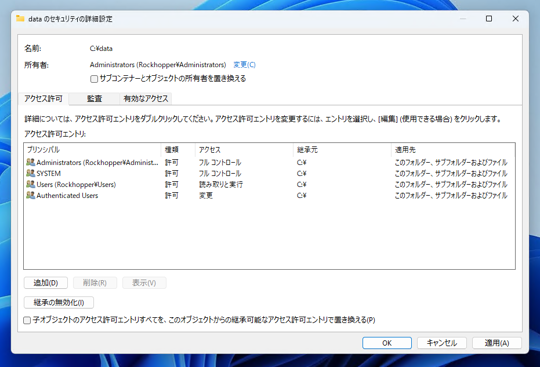Switch to the アクセス許可 tab
Screen dimensions: 540x367
[43, 99]
